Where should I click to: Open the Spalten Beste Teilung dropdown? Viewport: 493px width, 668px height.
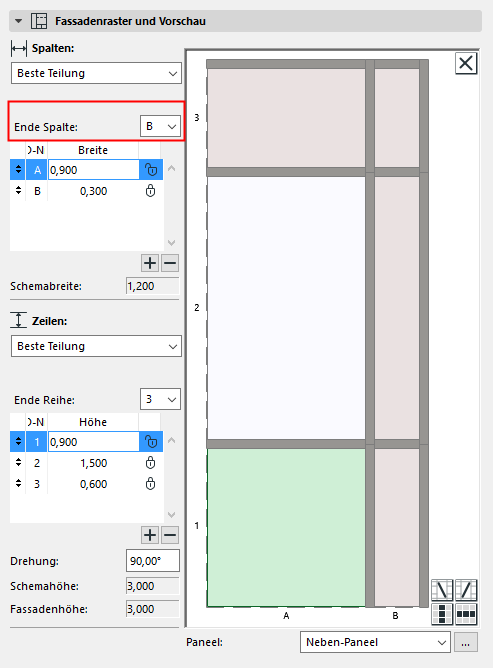click(96, 73)
